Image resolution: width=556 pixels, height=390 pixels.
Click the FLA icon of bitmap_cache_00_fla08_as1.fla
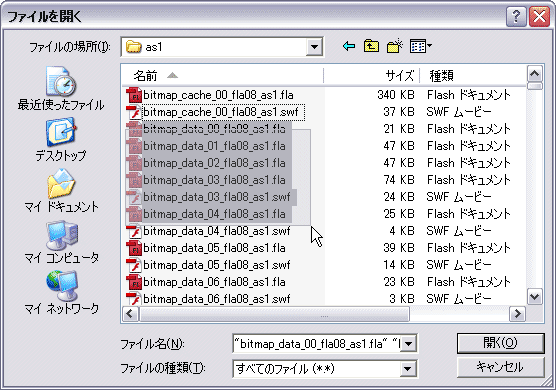point(134,95)
